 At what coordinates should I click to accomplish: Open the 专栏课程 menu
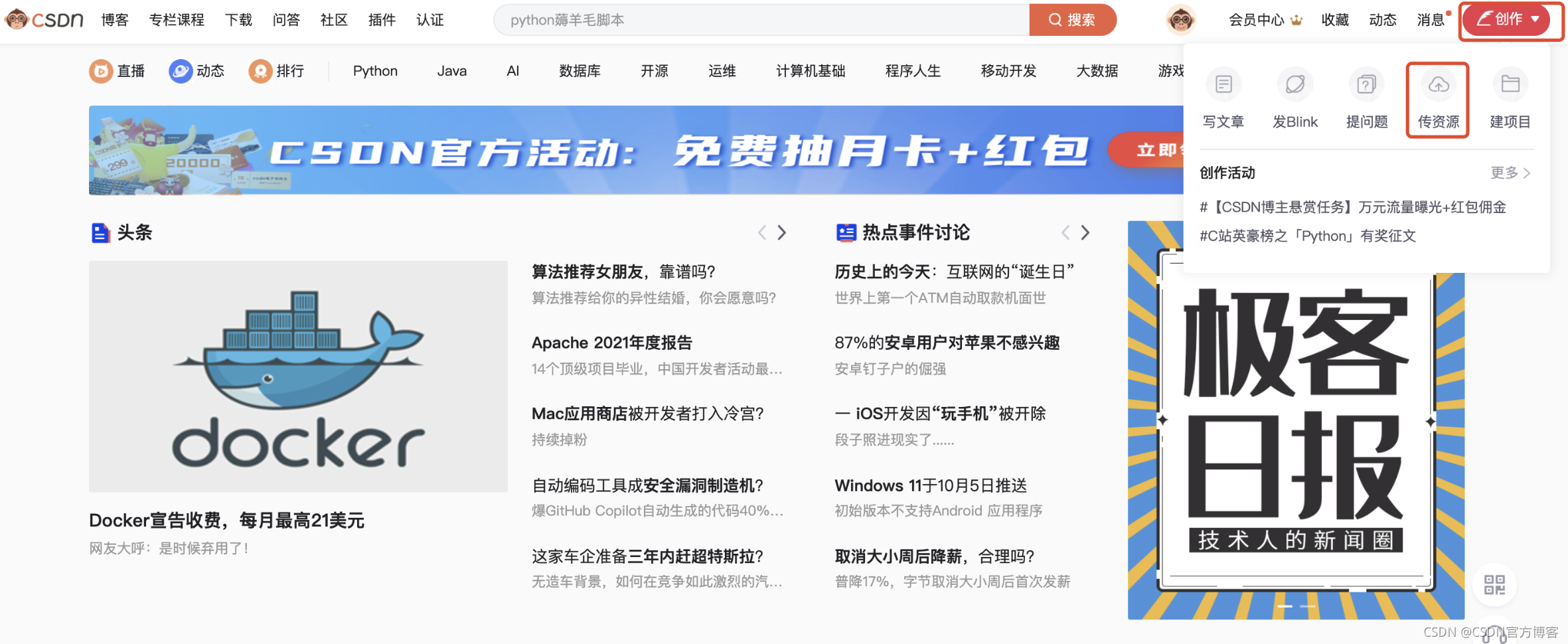tap(177, 20)
